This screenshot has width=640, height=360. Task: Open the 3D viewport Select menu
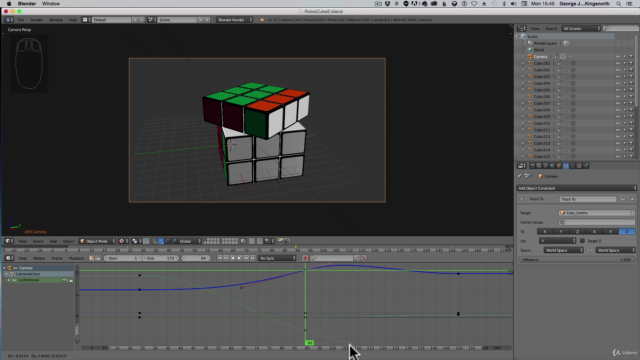click(x=38, y=241)
